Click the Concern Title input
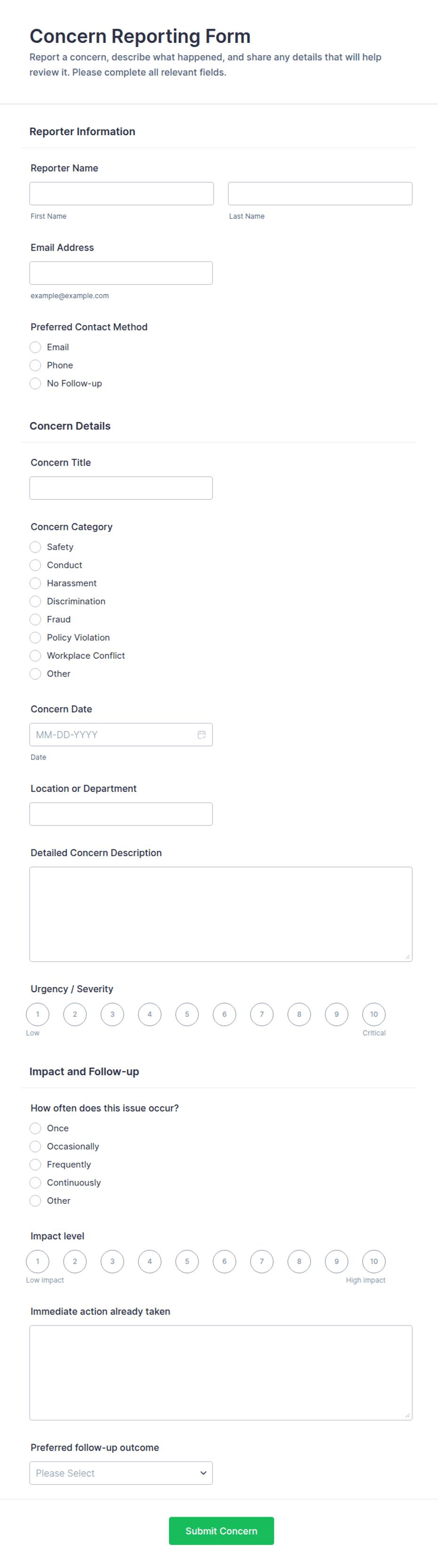This screenshot has height=1568, width=438. point(121,488)
